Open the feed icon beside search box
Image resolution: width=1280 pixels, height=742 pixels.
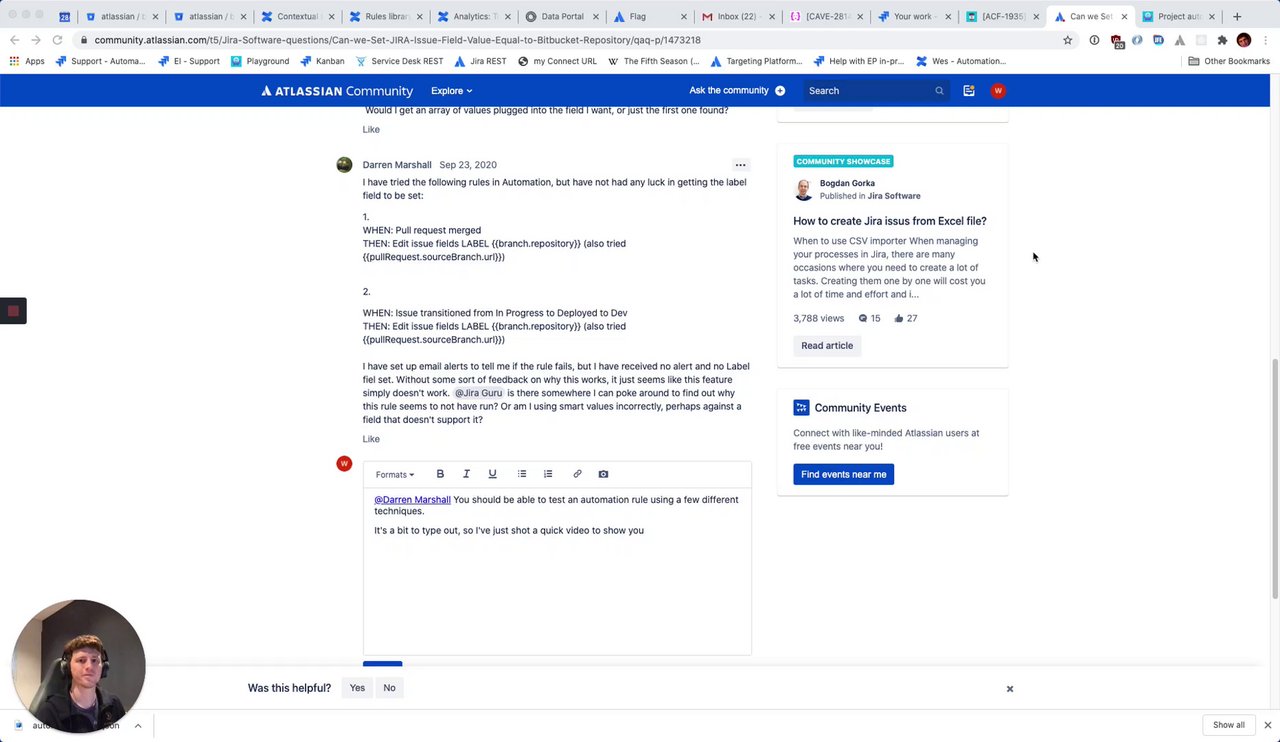point(969,91)
